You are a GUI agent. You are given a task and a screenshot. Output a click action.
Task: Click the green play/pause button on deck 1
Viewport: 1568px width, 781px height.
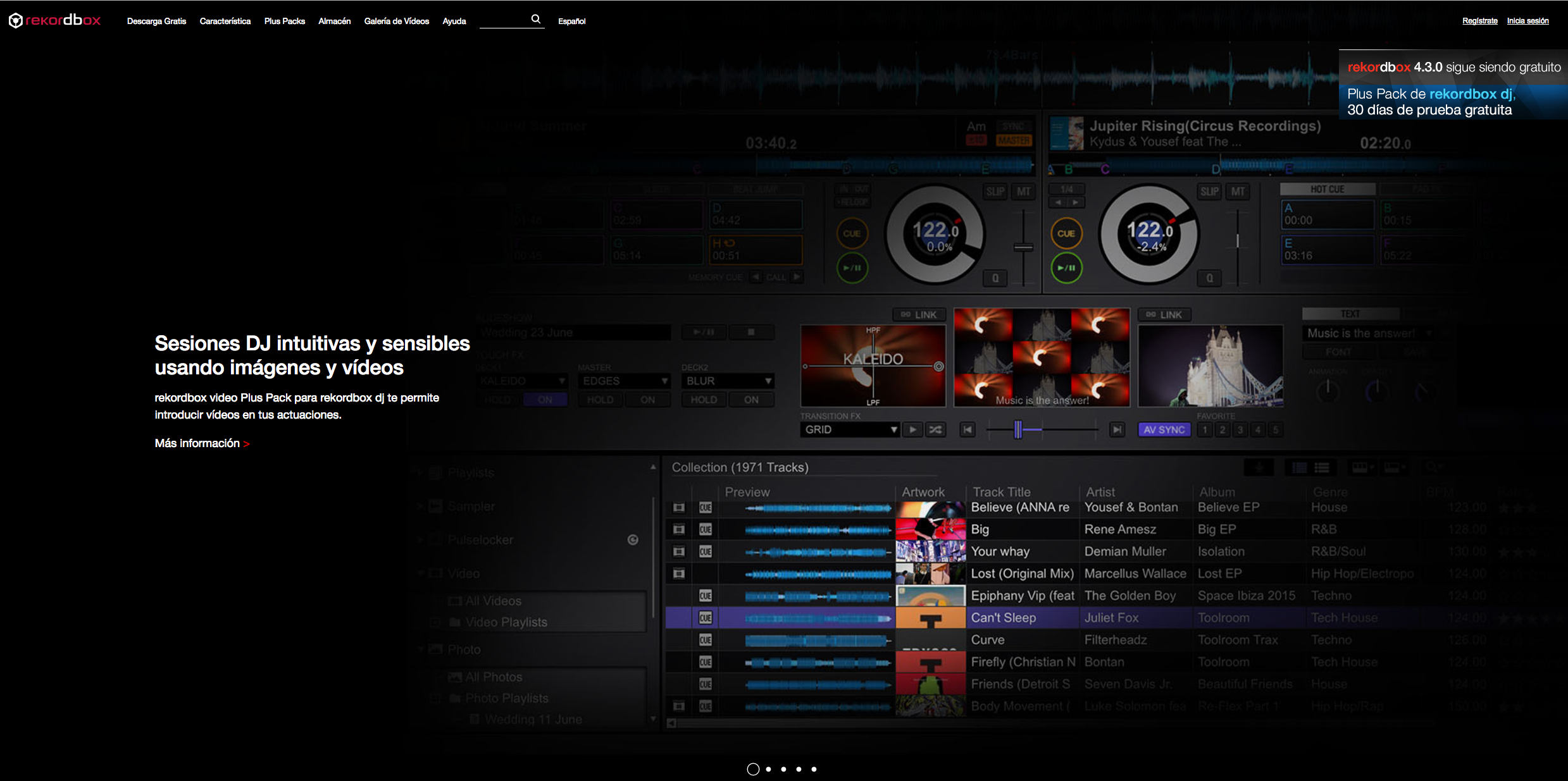[x=852, y=268]
